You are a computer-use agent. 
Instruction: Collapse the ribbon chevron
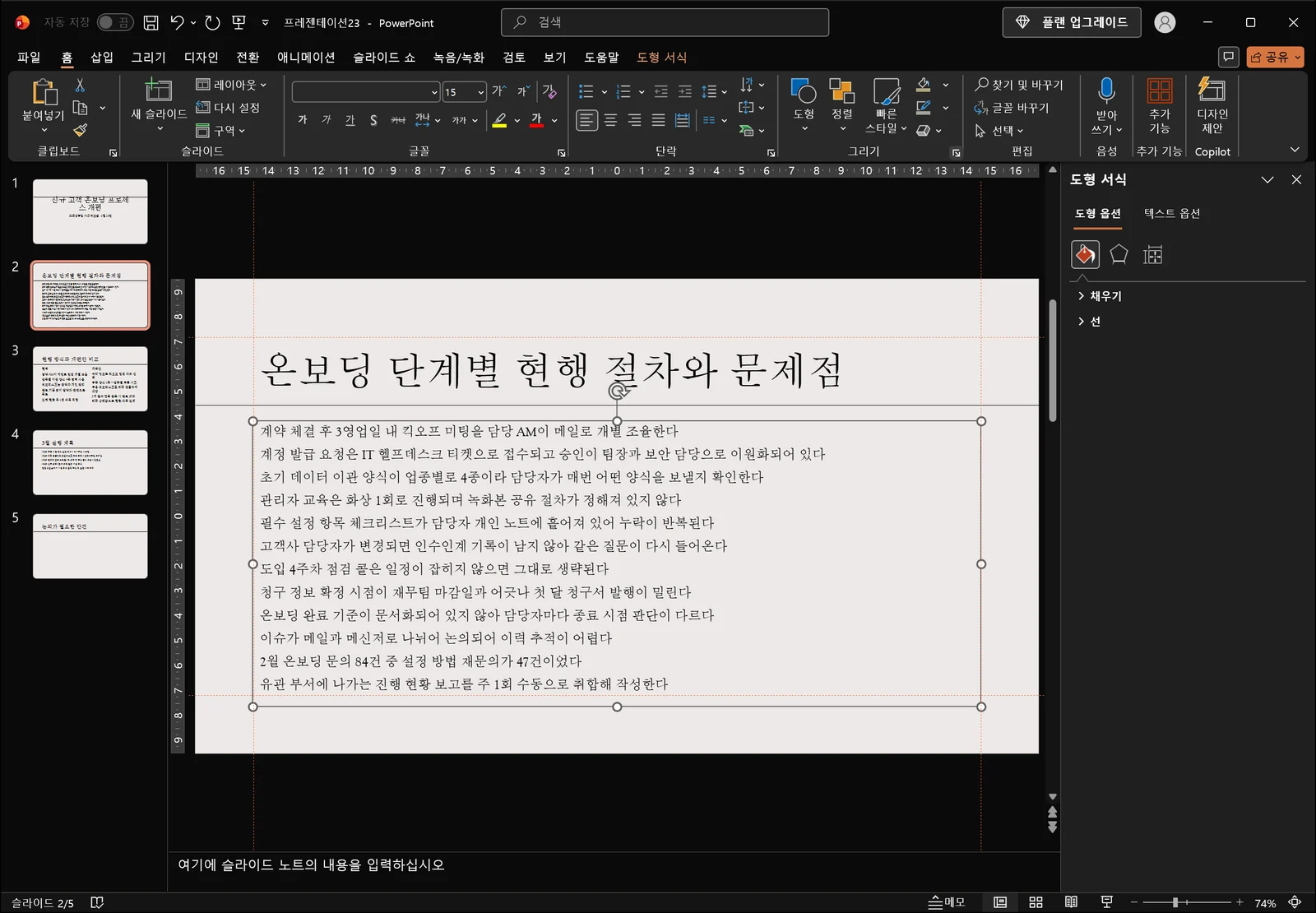[x=1295, y=150]
